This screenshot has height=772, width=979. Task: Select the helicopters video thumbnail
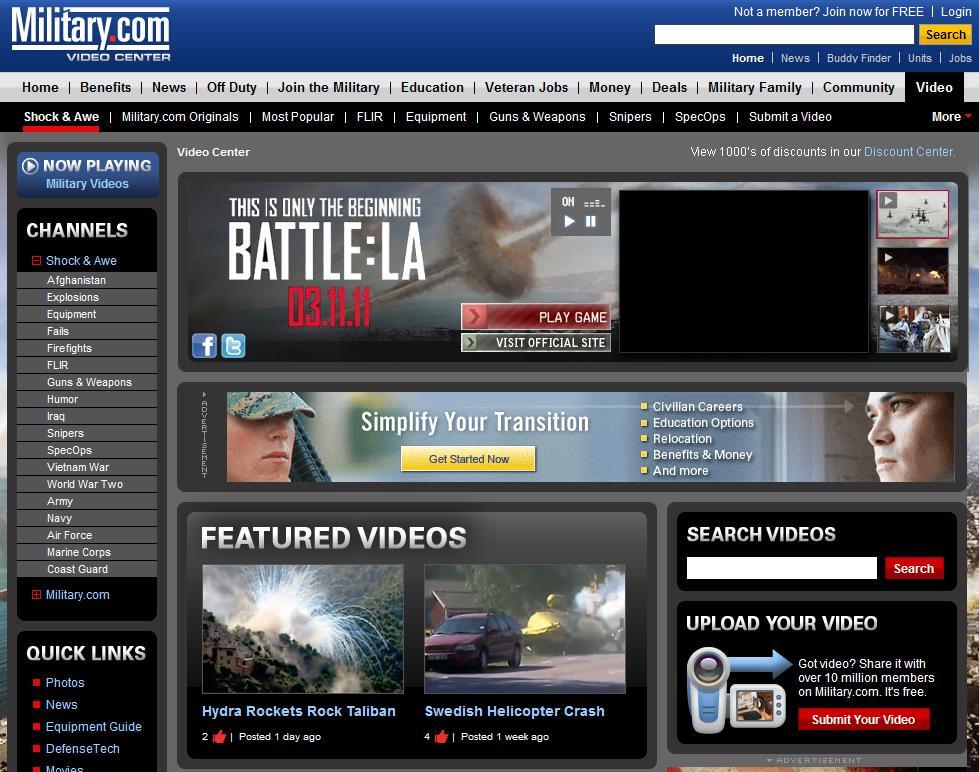click(913, 215)
